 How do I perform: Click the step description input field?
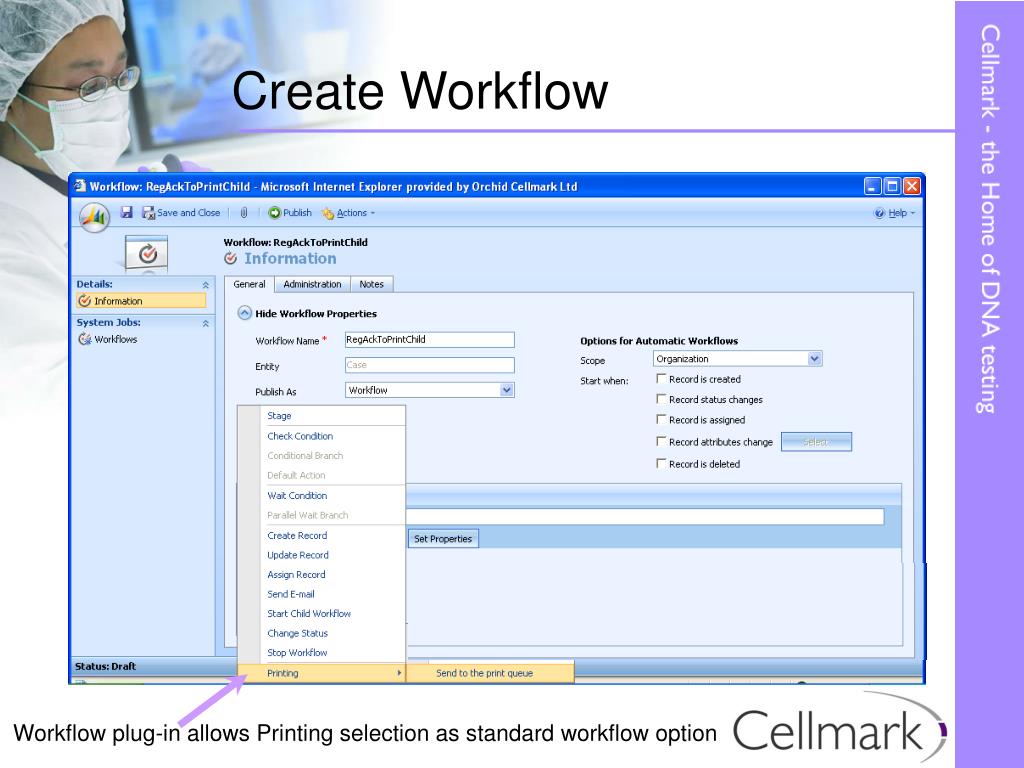(645, 517)
